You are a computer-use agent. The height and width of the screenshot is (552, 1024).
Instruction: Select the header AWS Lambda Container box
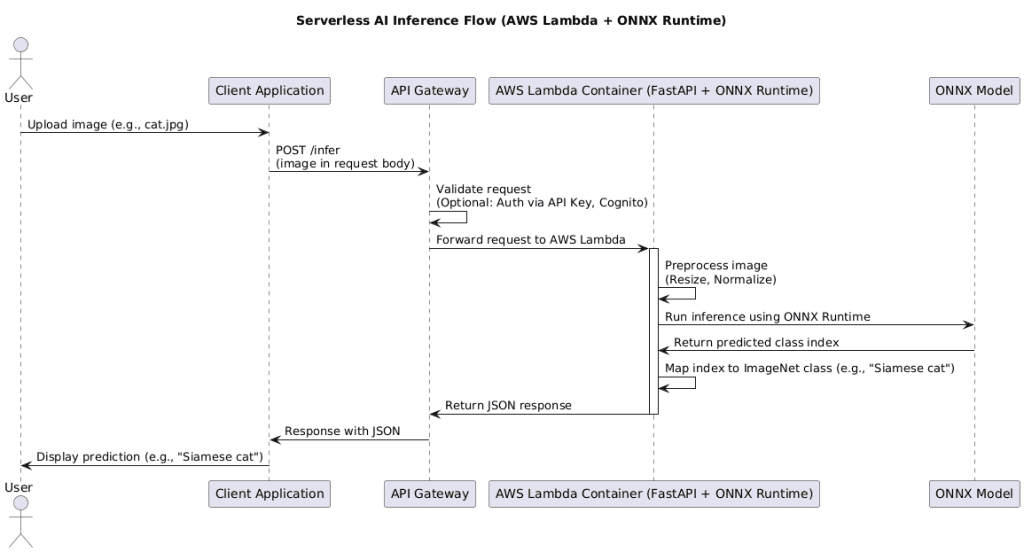[653, 91]
